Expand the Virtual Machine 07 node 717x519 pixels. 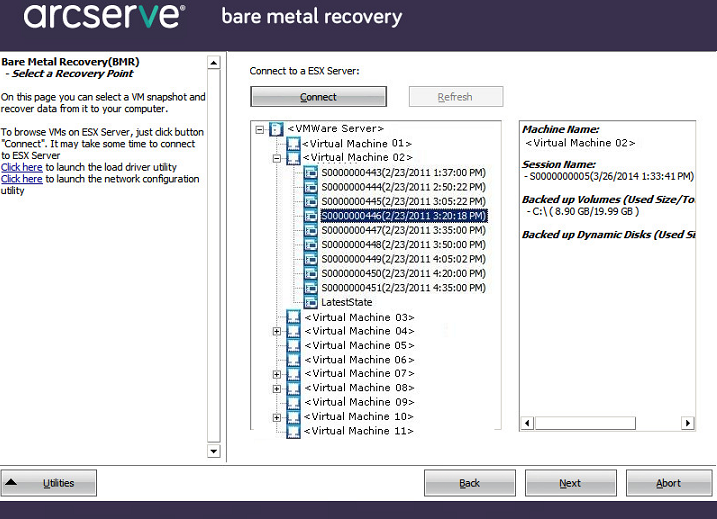277,375
